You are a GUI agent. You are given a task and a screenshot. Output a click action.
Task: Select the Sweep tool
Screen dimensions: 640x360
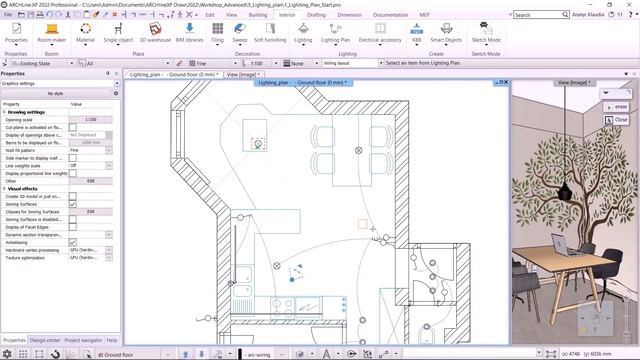tap(240, 33)
